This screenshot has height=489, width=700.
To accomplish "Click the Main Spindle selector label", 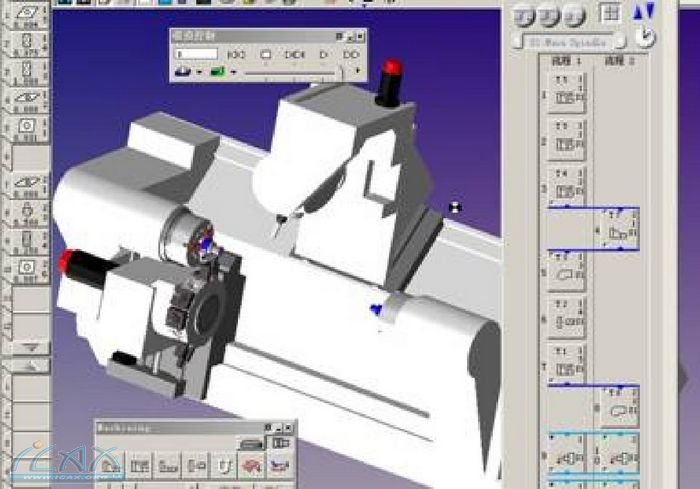I will tap(568, 43).
